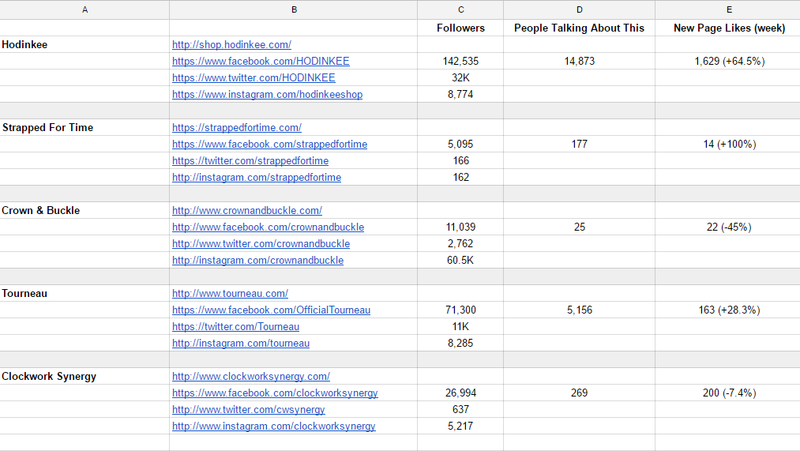Open the cwsynergy Twitter link
The width and height of the screenshot is (800, 451).
coord(248,410)
